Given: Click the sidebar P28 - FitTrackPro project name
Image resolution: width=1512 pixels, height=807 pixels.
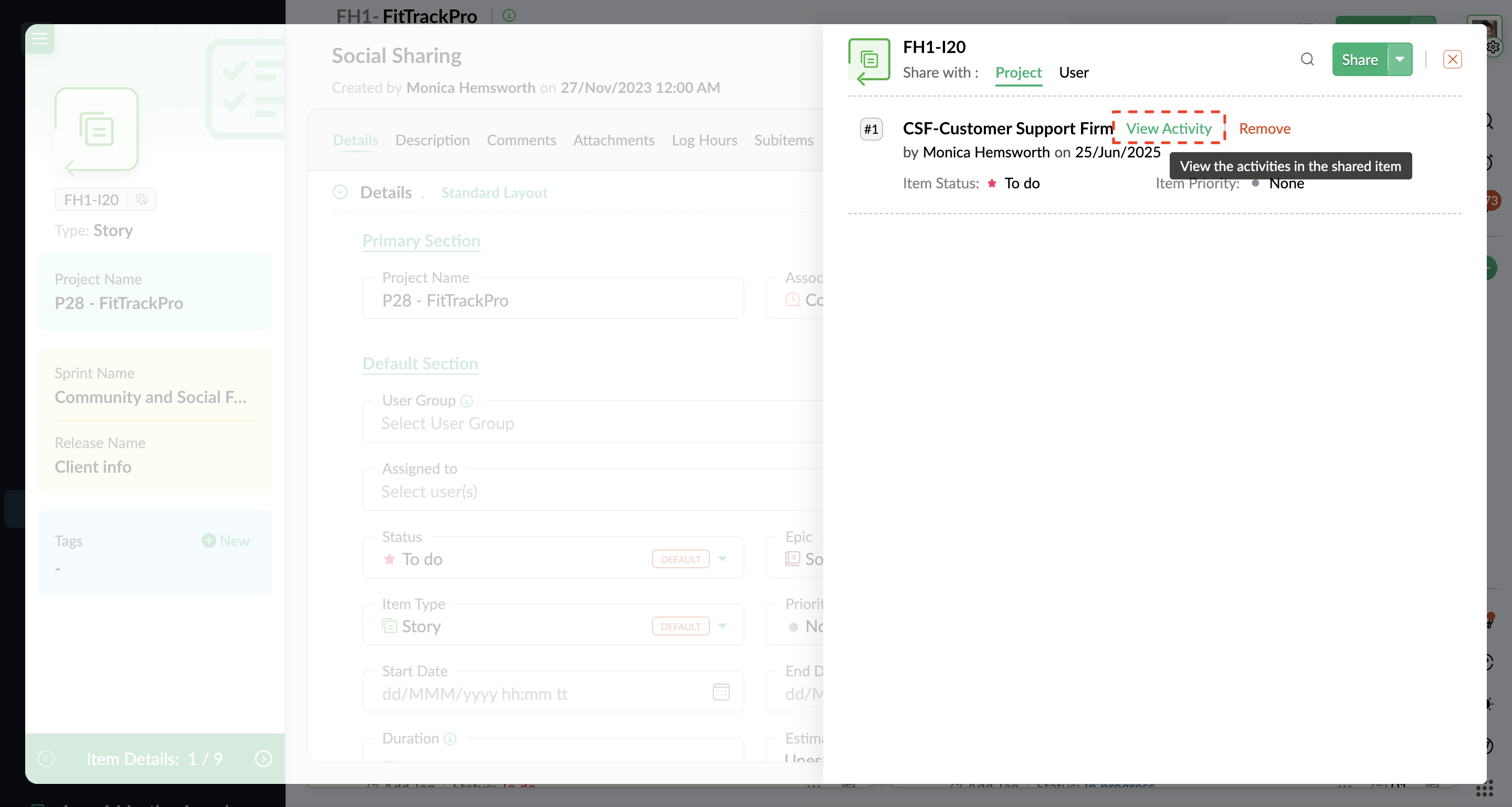Looking at the screenshot, I should click(119, 303).
